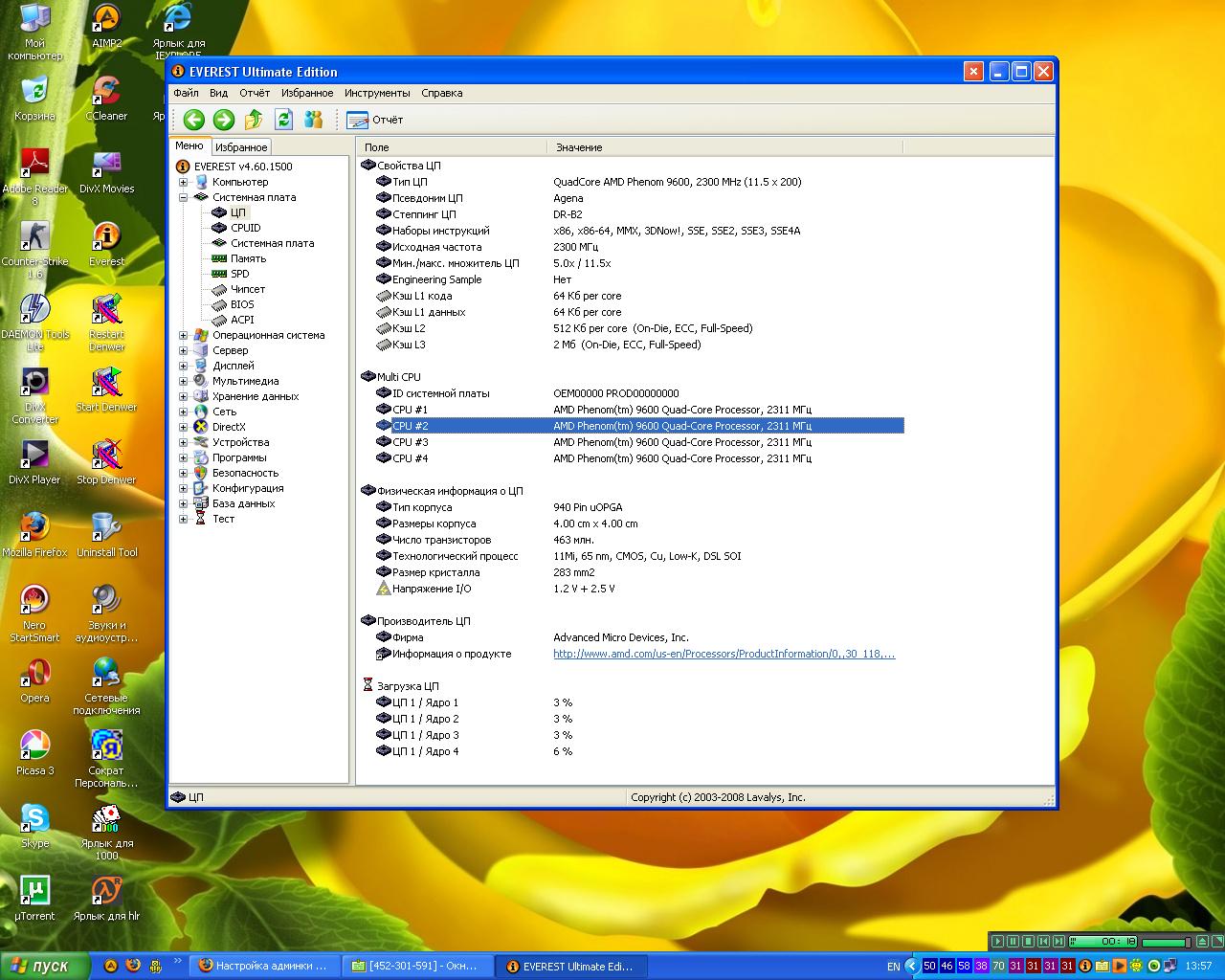Click the two-people icon in the EVEREST toolbar
The image size is (1225, 980).
[x=313, y=120]
